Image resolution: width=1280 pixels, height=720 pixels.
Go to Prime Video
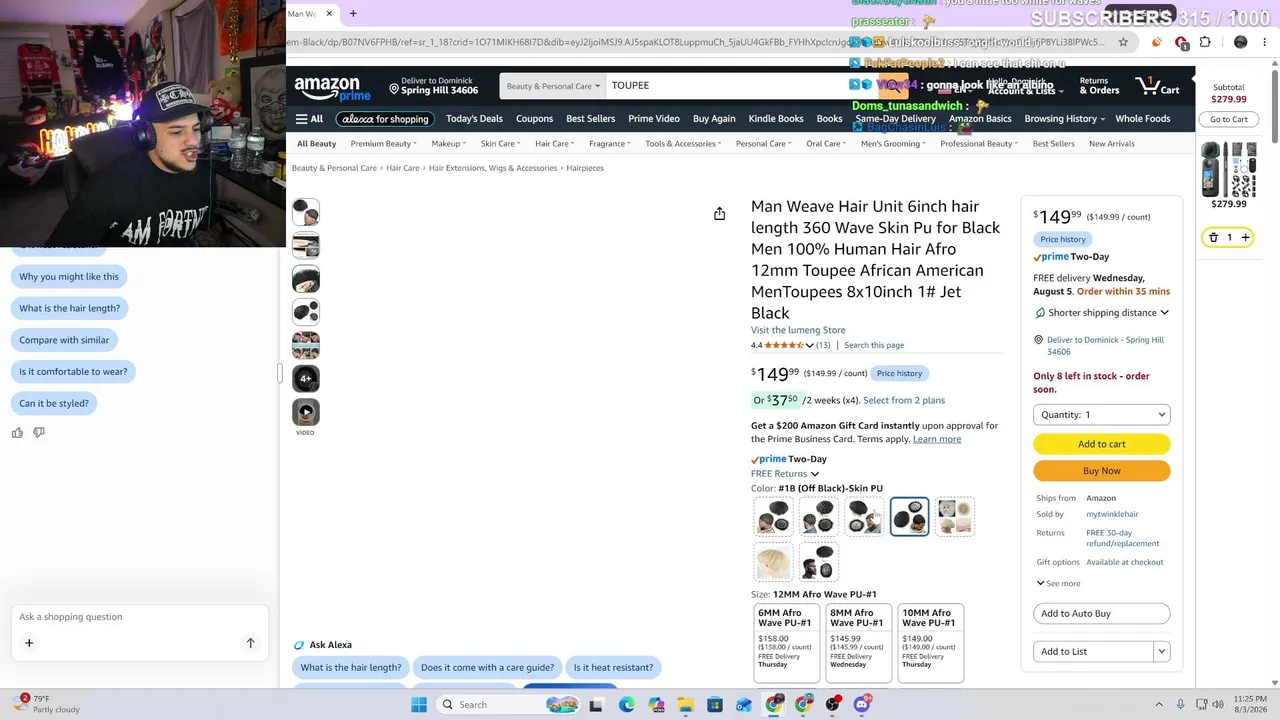coord(654,119)
